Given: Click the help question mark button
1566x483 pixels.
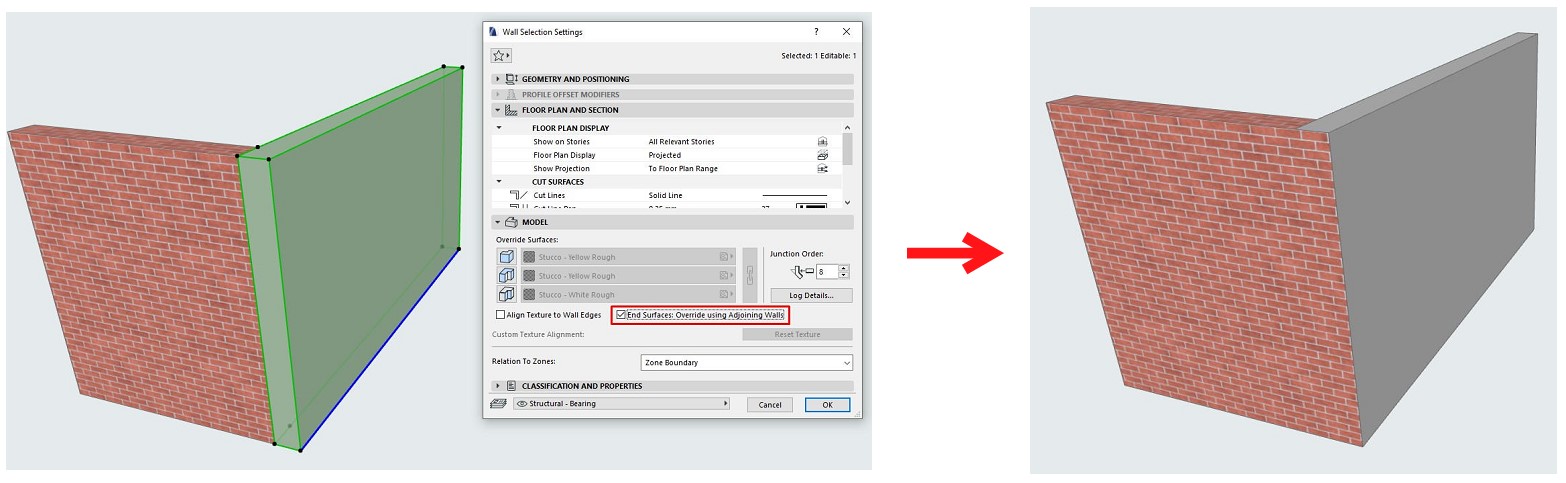Looking at the screenshot, I should (x=816, y=32).
